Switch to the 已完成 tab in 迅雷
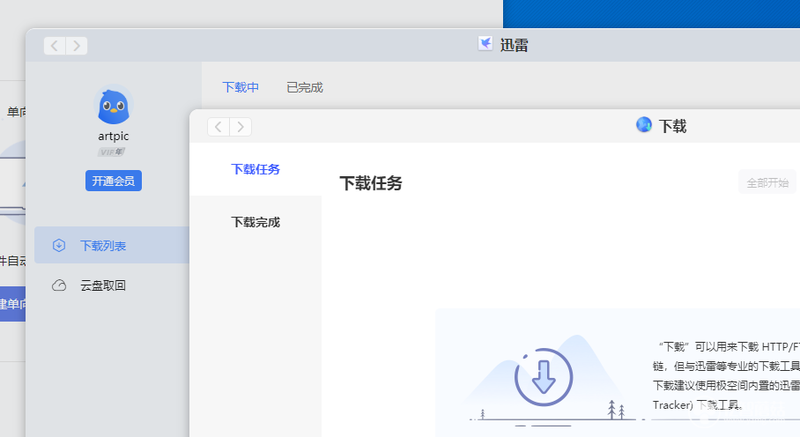Viewport: 800px width, 437px height. point(305,88)
